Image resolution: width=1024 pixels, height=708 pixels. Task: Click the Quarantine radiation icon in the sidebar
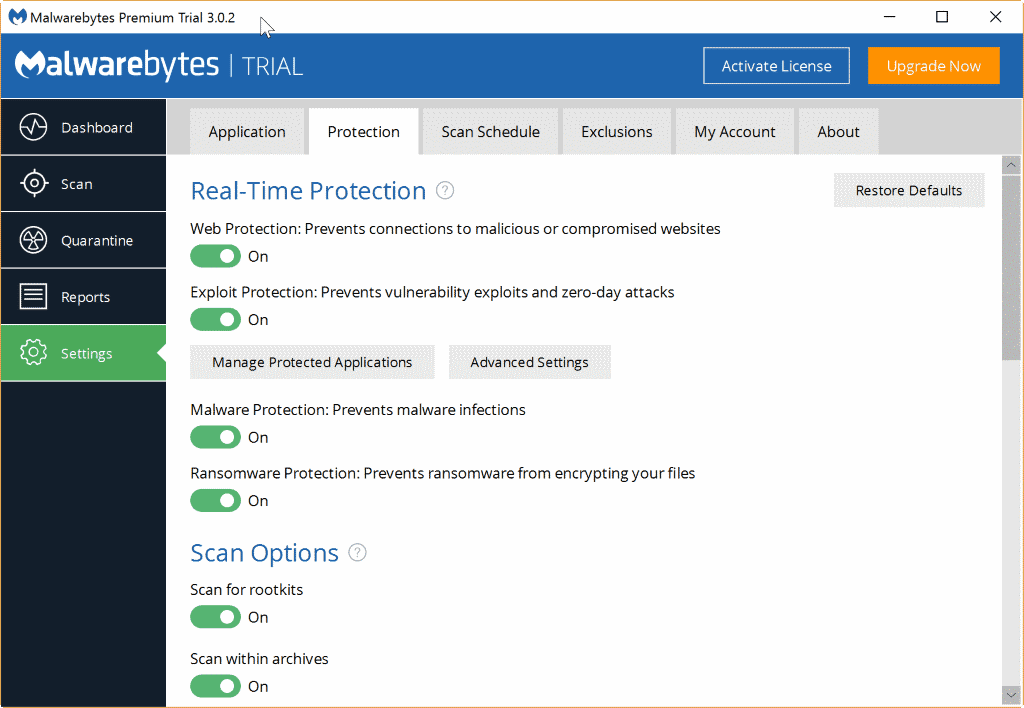click(x=33, y=240)
